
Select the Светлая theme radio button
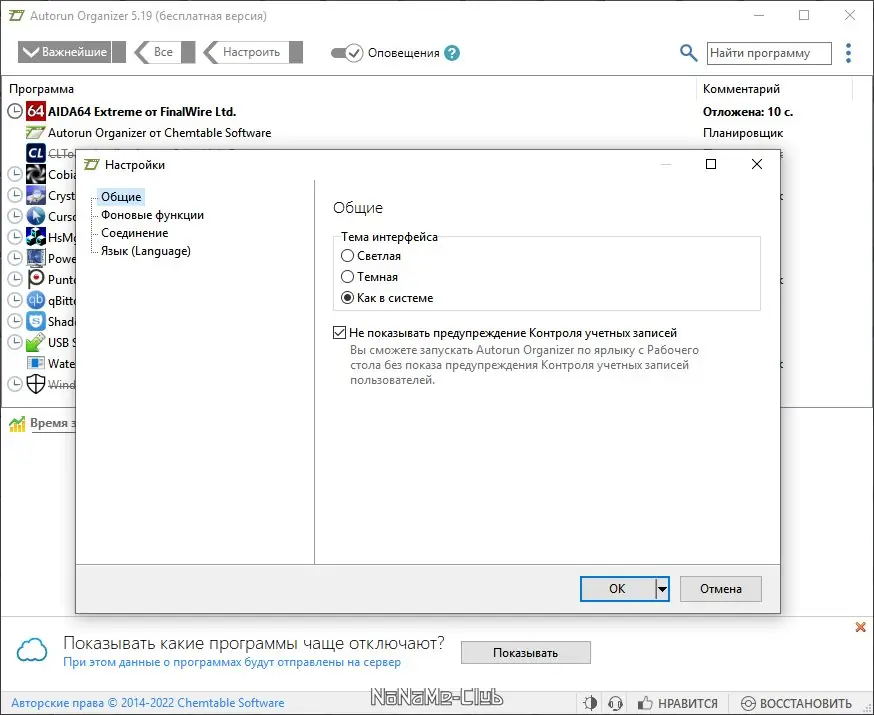347,256
